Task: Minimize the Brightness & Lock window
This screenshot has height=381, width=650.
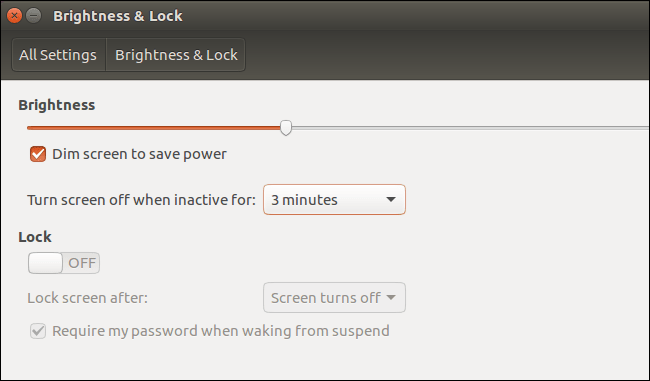Action: [x=34, y=16]
